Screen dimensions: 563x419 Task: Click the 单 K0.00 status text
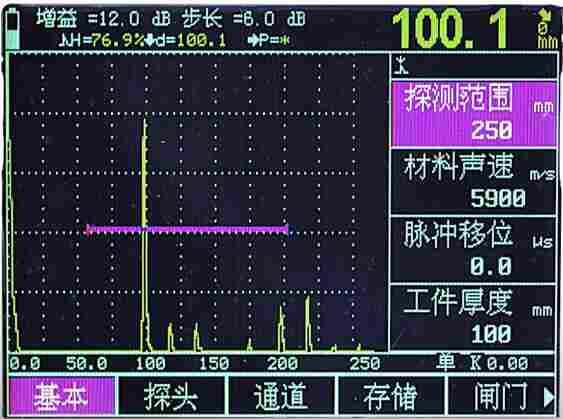coord(482,363)
